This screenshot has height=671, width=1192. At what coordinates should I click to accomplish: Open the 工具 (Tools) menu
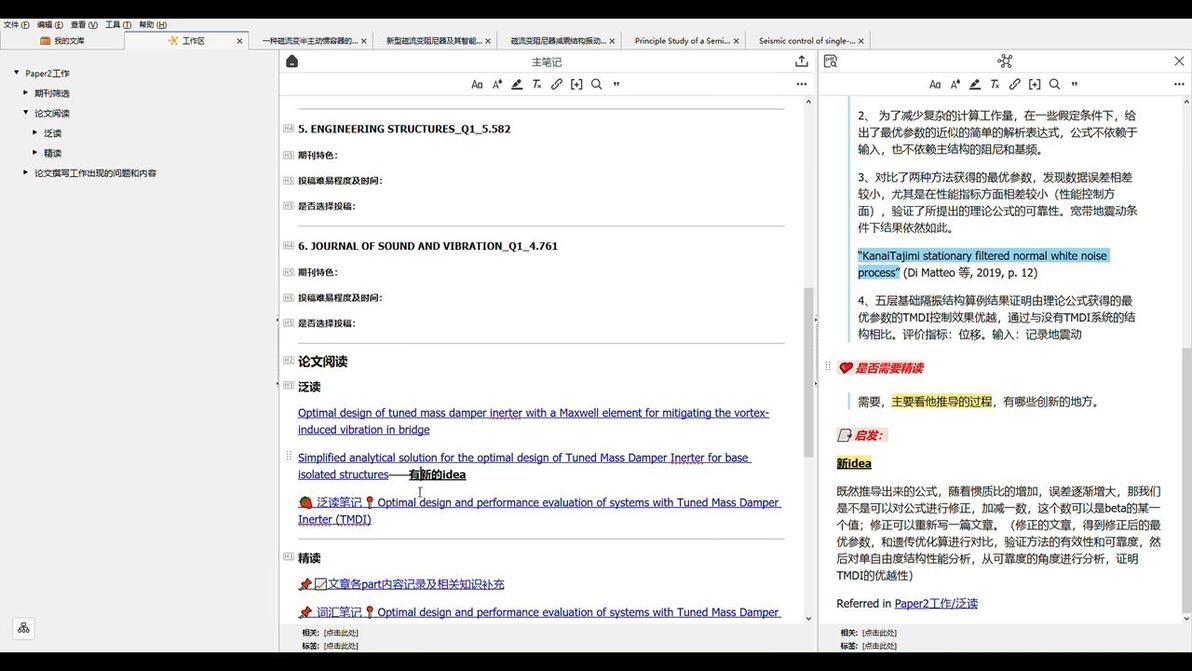click(x=118, y=24)
